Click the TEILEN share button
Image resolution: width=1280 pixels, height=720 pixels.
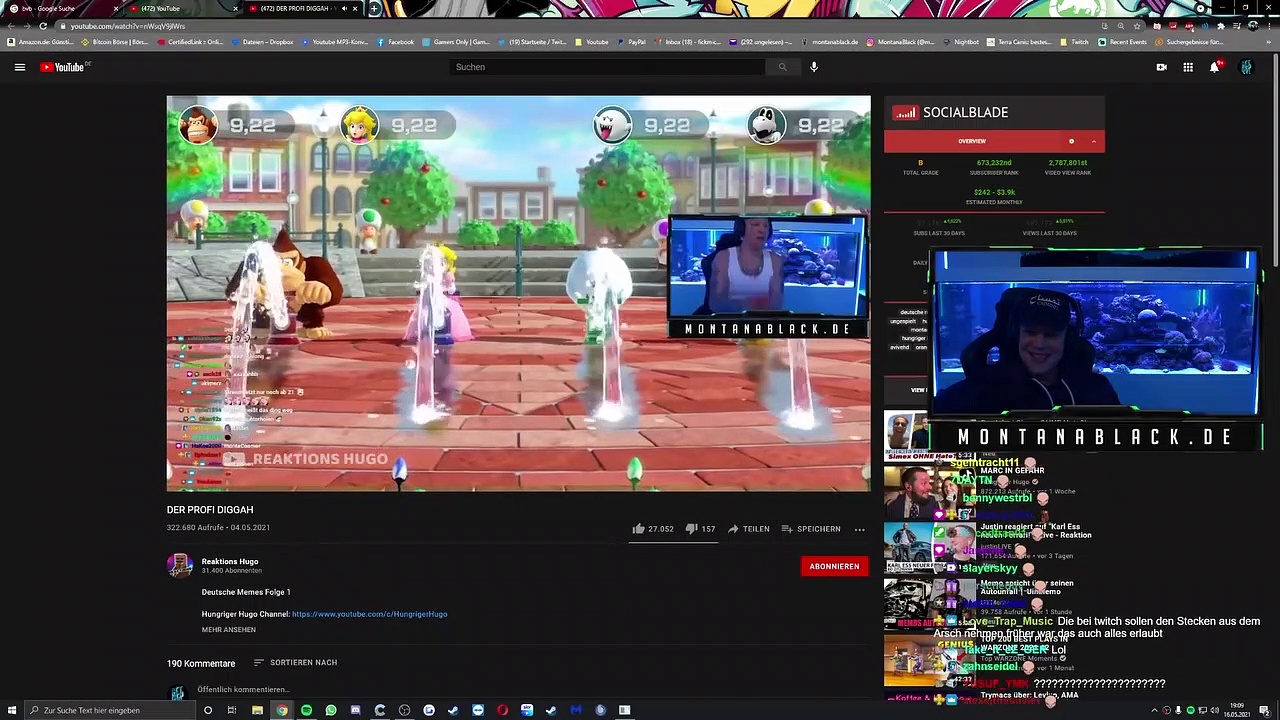click(748, 529)
